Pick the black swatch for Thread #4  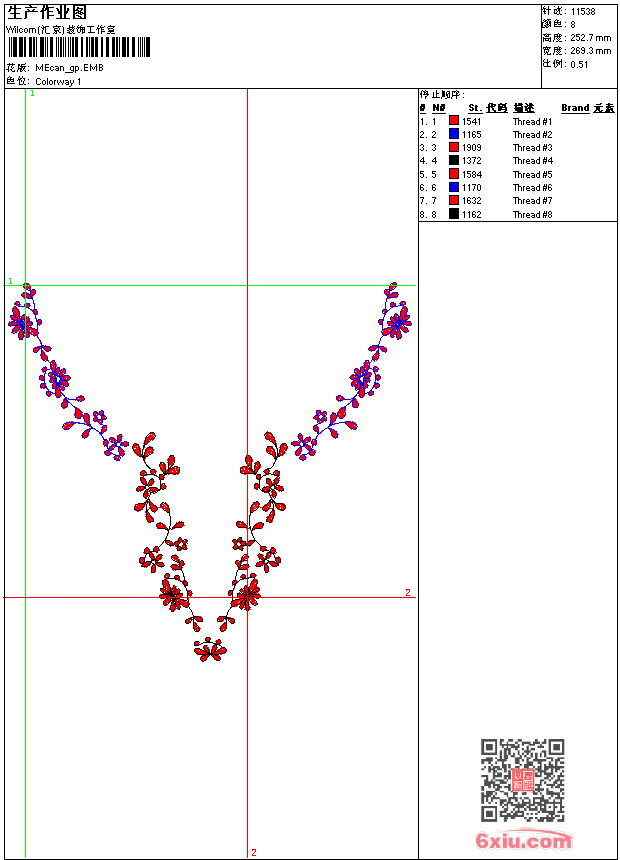(454, 161)
